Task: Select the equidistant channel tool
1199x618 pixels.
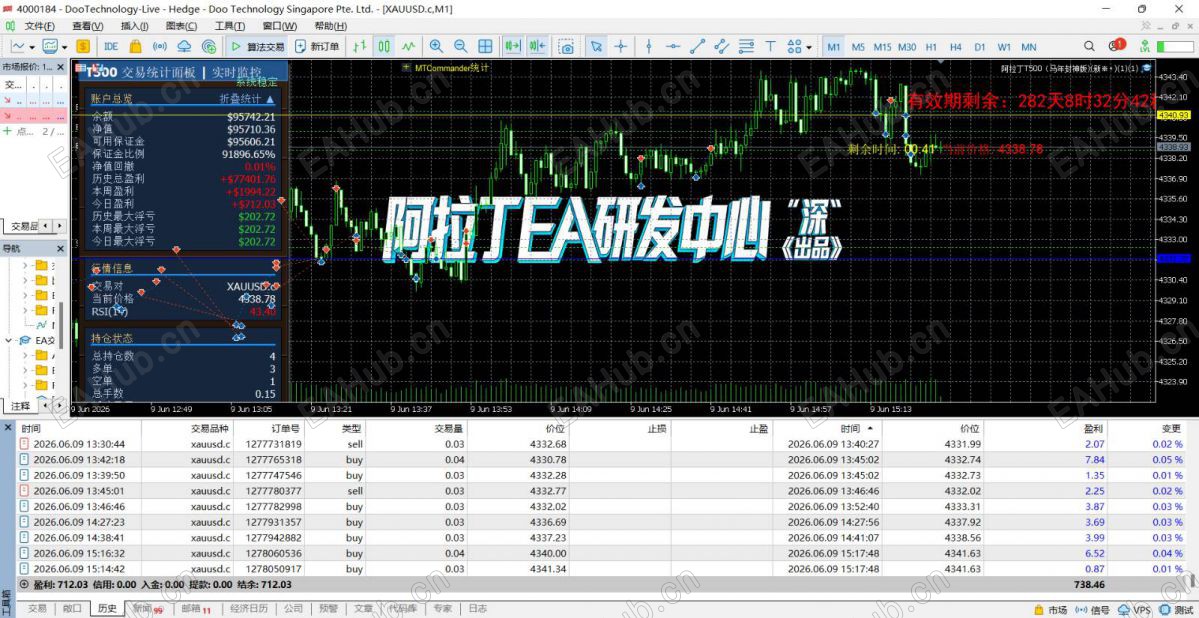Action: pyautogui.click(x=722, y=47)
